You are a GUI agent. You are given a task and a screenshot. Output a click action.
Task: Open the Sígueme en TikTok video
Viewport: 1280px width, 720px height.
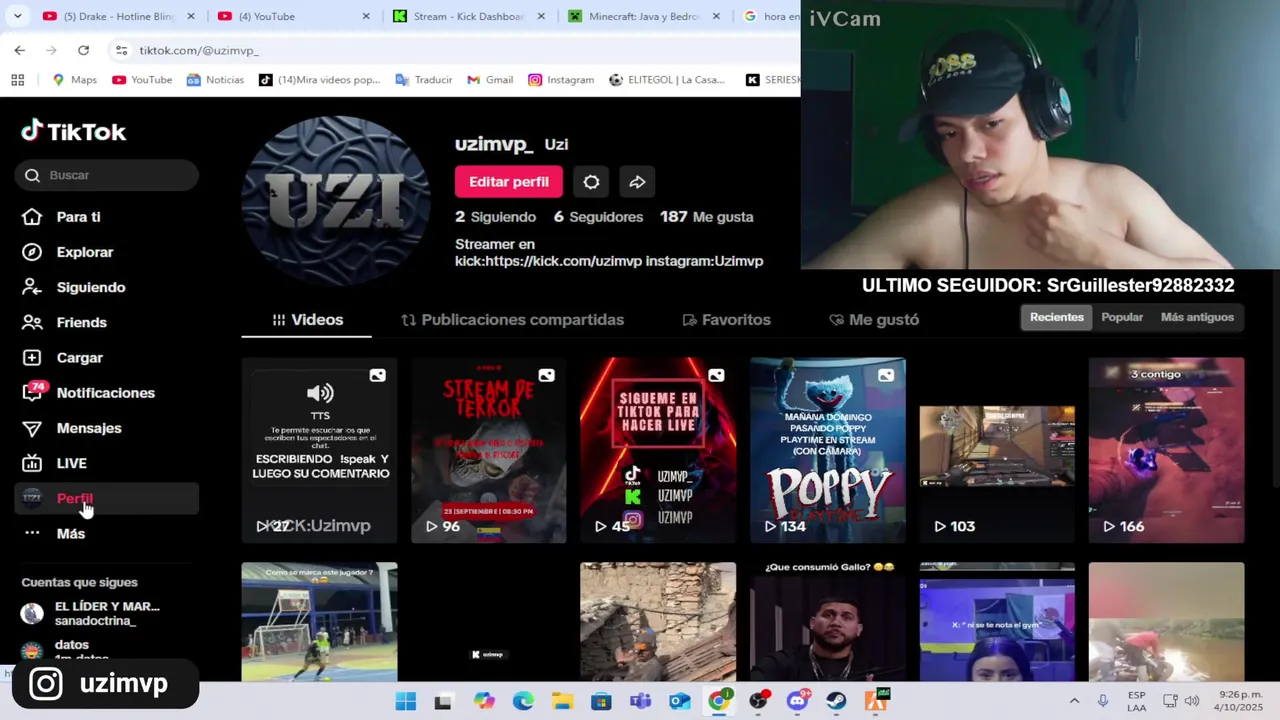[658, 450]
